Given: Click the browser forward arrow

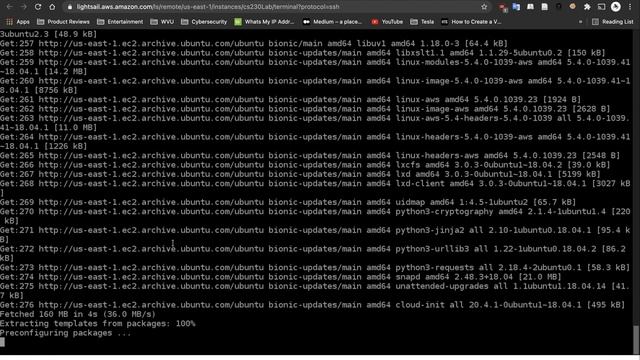Looking at the screenshot, I should tap(24, 7).
